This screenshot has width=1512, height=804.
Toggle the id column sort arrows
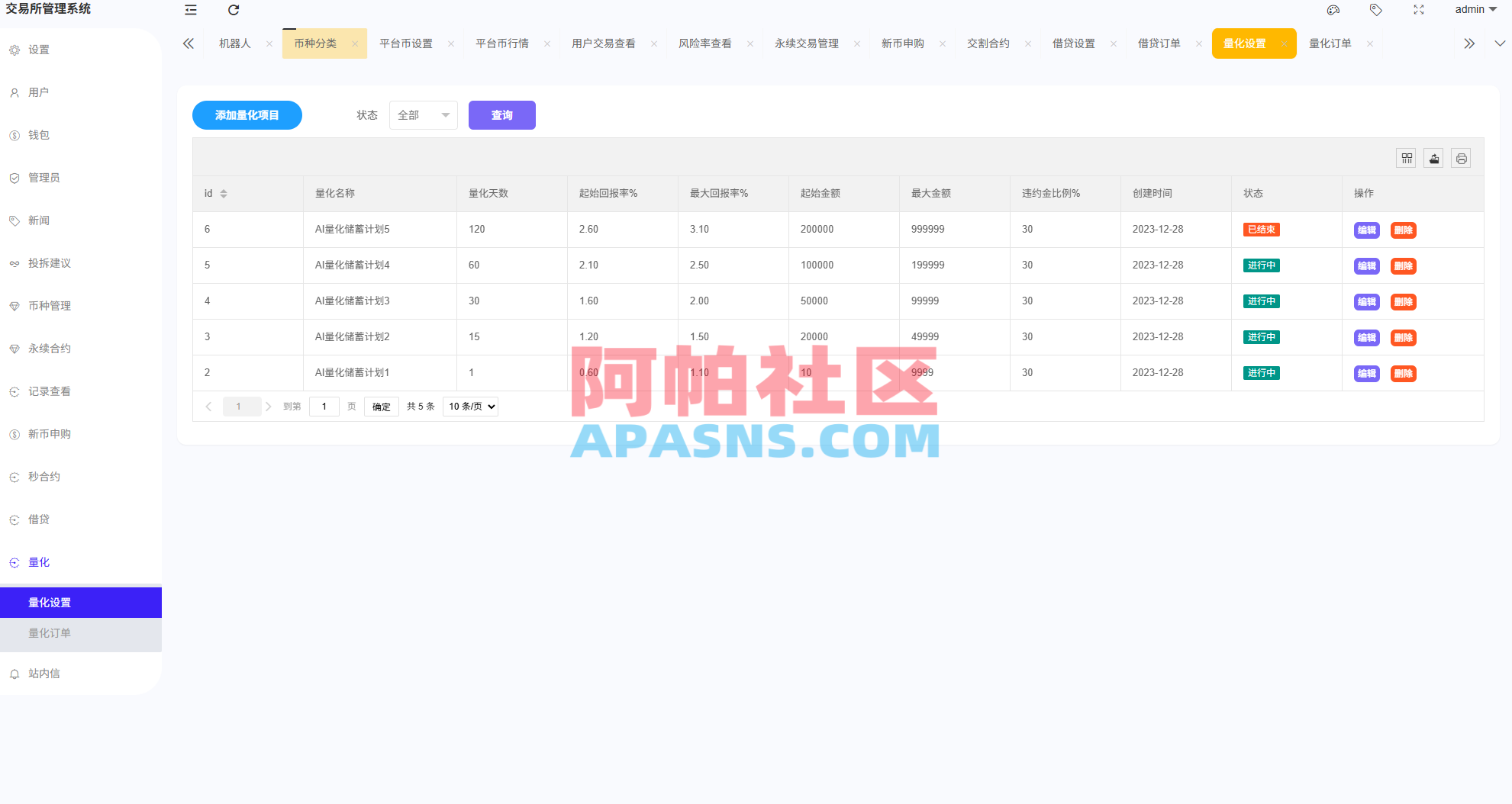[224, 193]
